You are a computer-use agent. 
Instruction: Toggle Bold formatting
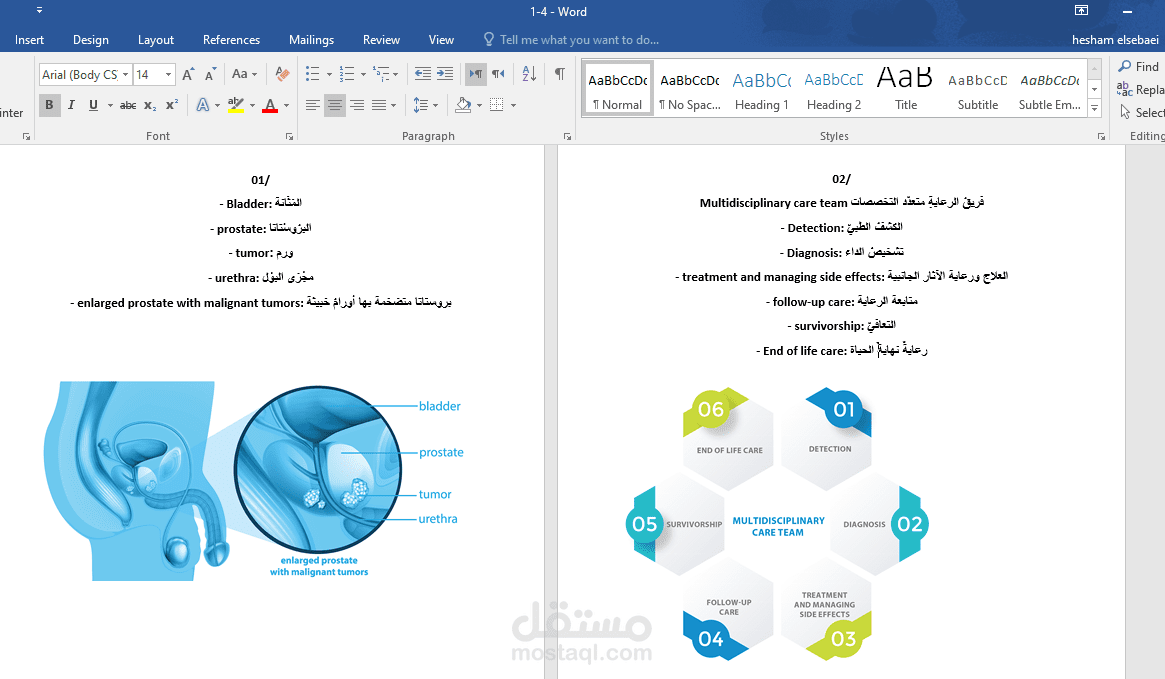49,105
